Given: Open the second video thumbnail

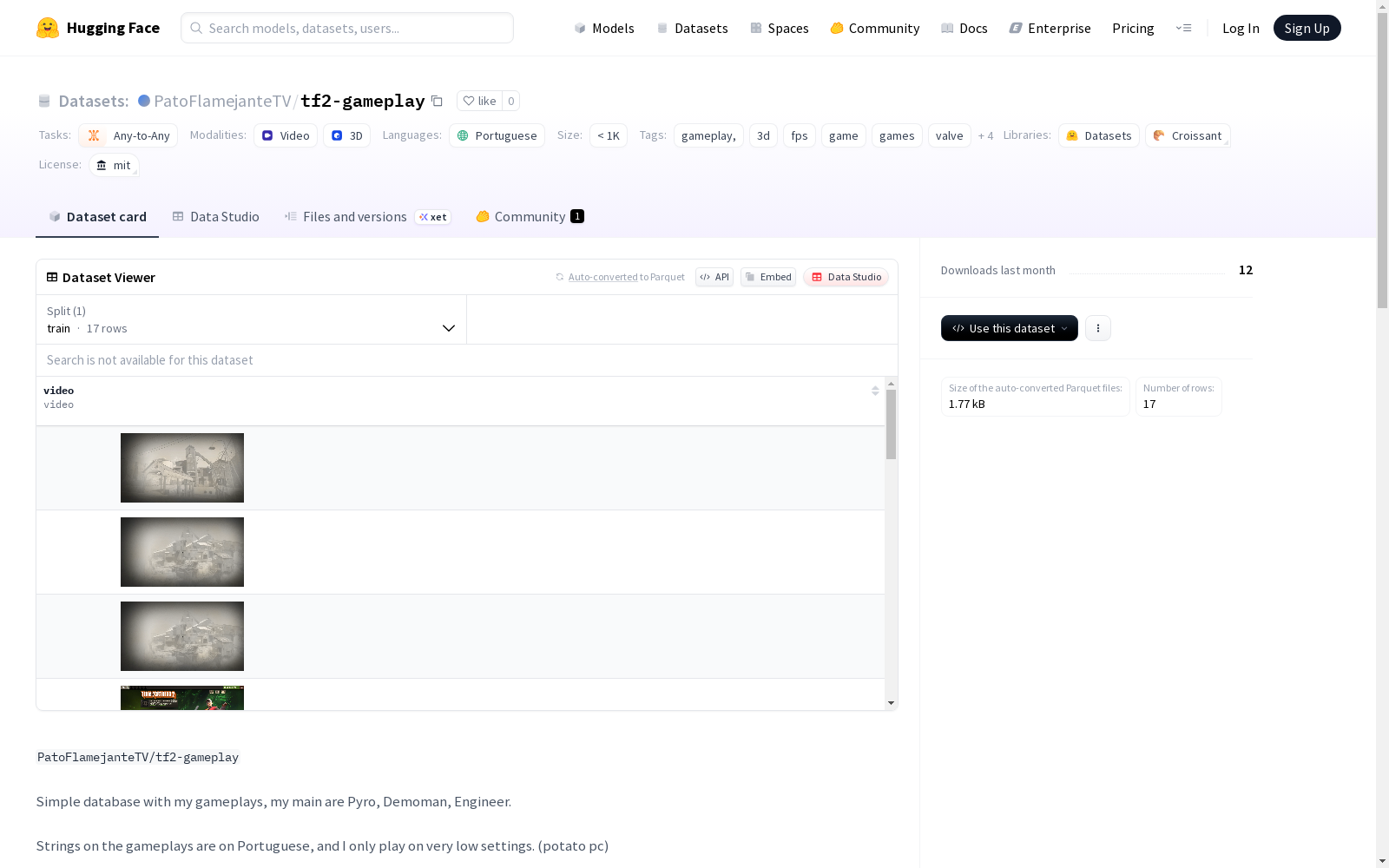Looking at the screenshot, I should click(182, 552).
